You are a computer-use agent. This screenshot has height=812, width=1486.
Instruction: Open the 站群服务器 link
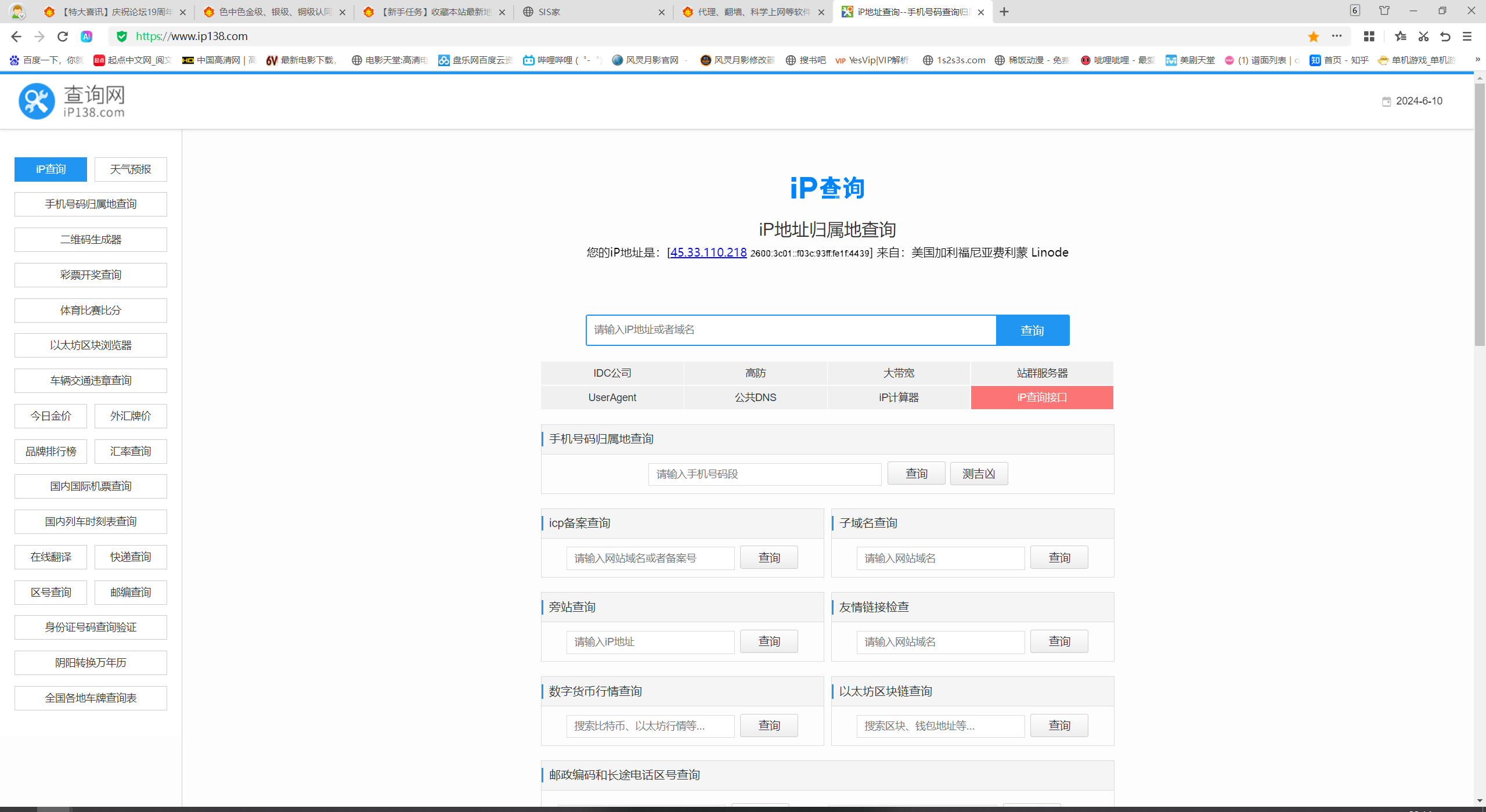(1042, 373)
